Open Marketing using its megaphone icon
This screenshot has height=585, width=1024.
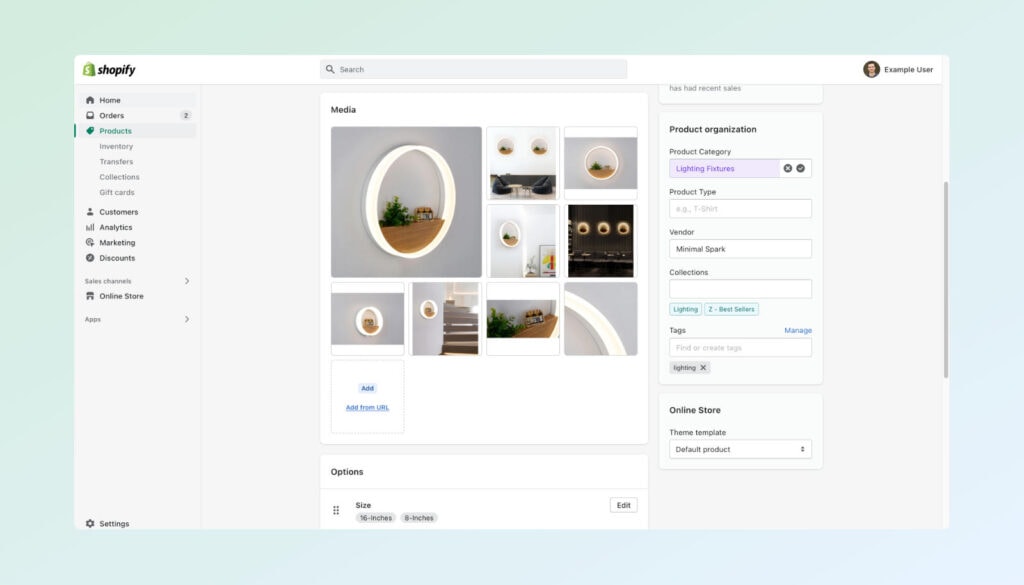tap(91, 242)
